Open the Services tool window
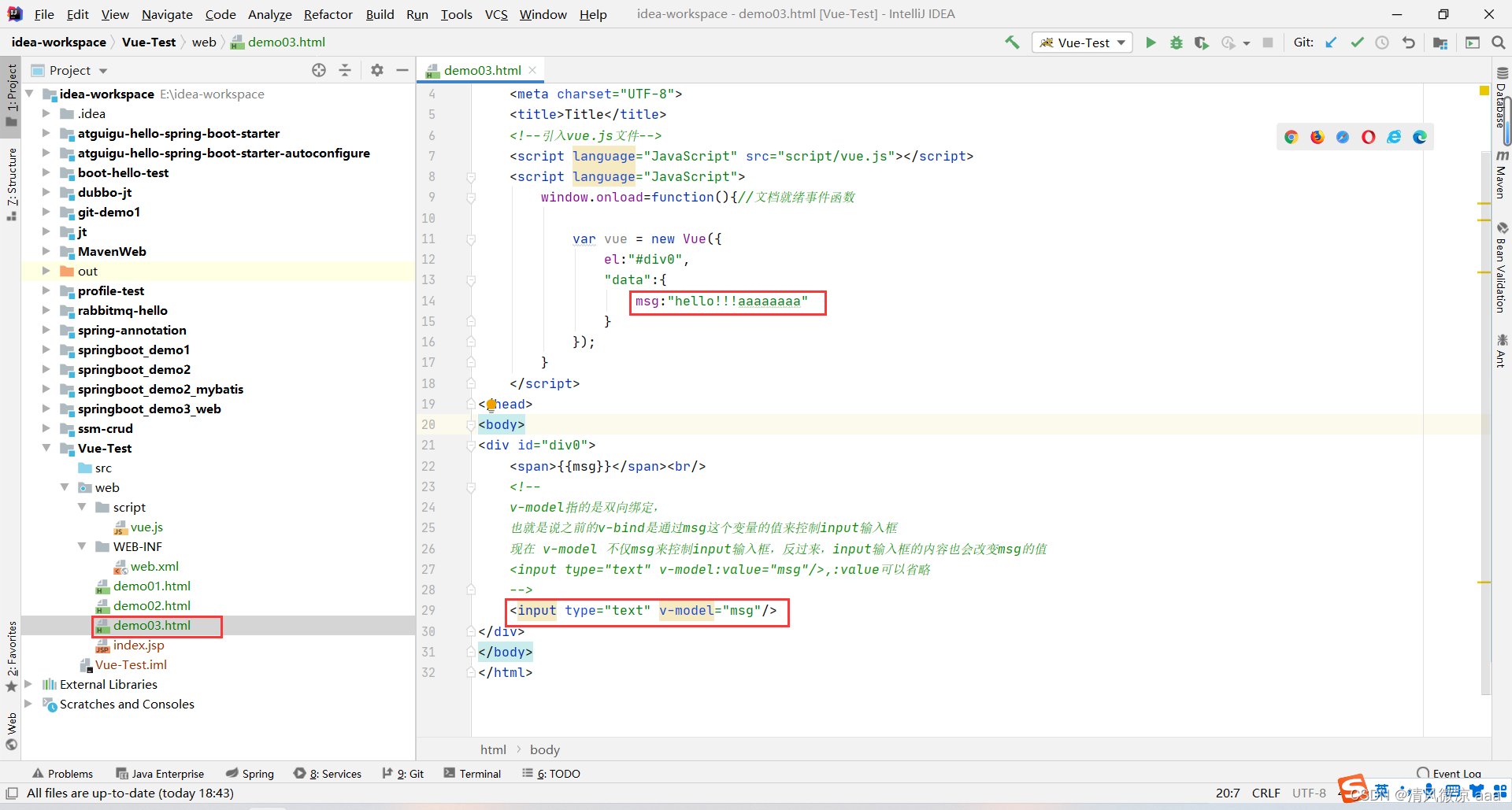The height and width of the screenshot is (810, 1512). 328,774
